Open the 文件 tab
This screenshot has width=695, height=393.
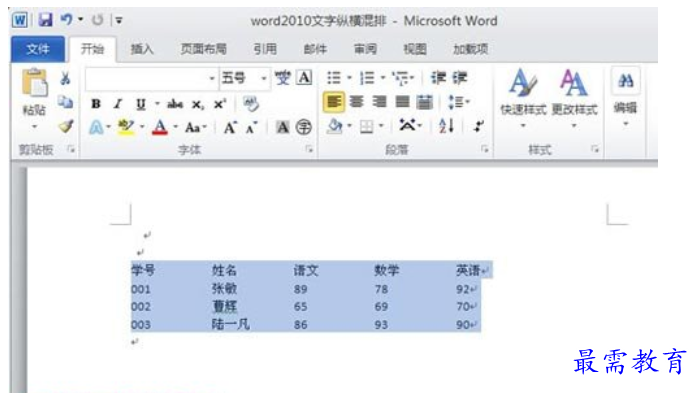coord(38,49)
